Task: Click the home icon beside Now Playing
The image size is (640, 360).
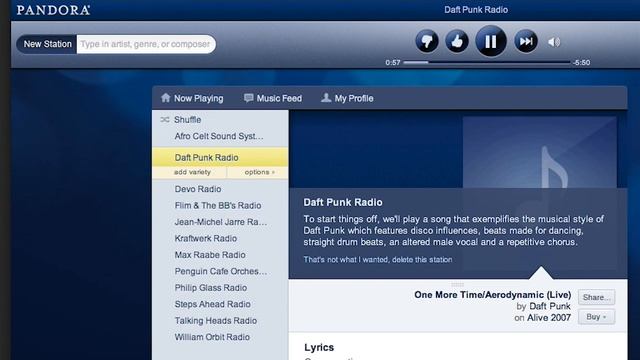Action: 165,98
